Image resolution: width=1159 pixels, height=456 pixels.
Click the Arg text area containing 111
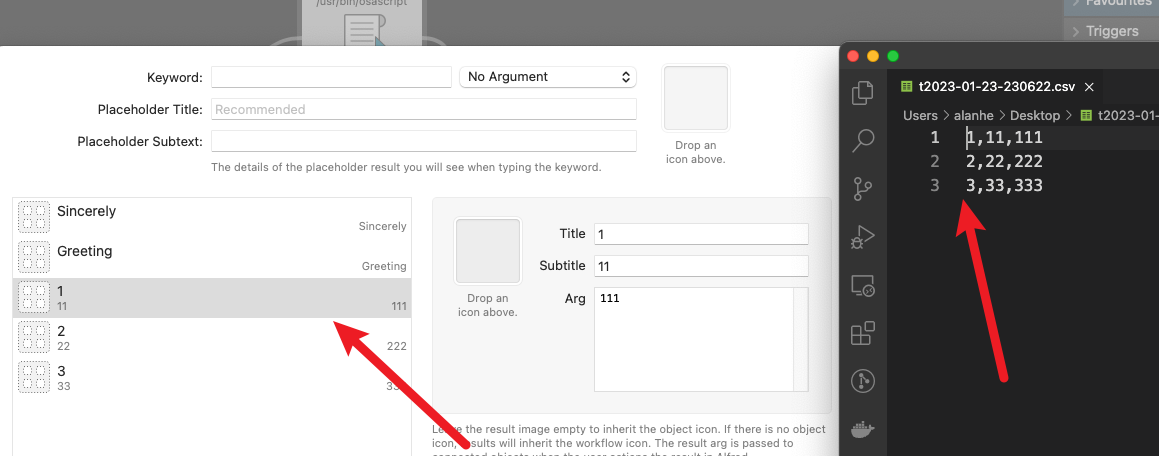pyautogui.click(x=693, y=339)
